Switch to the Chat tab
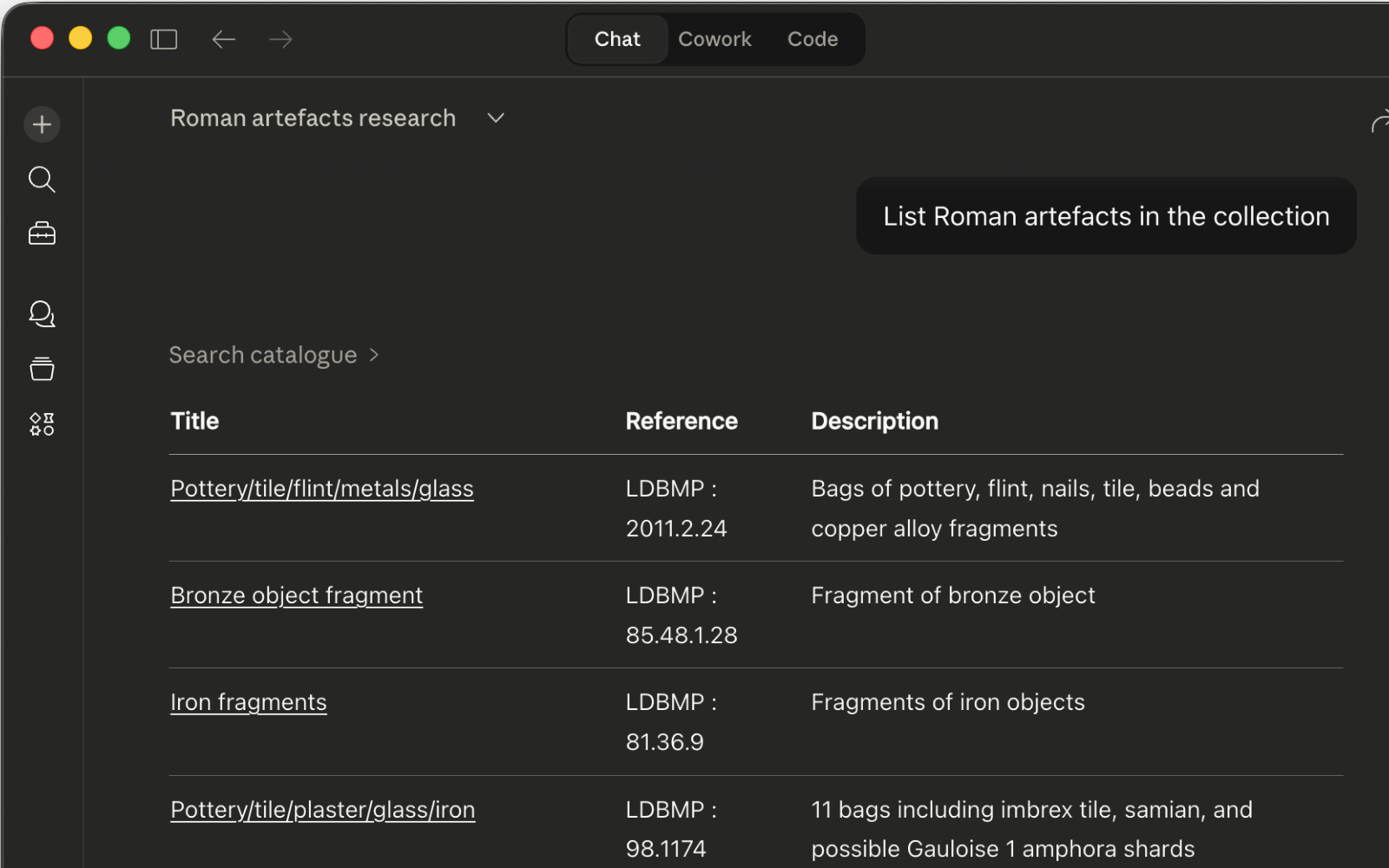The width and height of the screenshot is (1389, 868). pos(617,39)
